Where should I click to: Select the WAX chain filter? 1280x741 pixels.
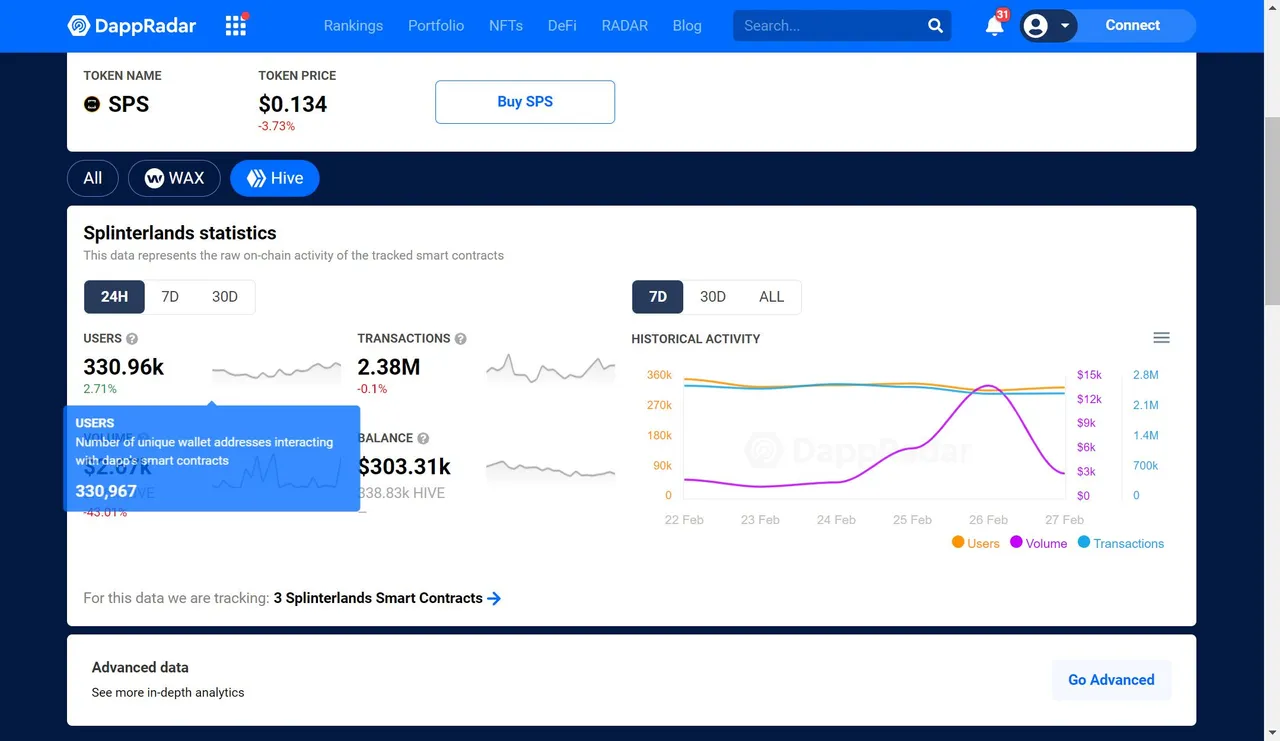tap(174, 178)
